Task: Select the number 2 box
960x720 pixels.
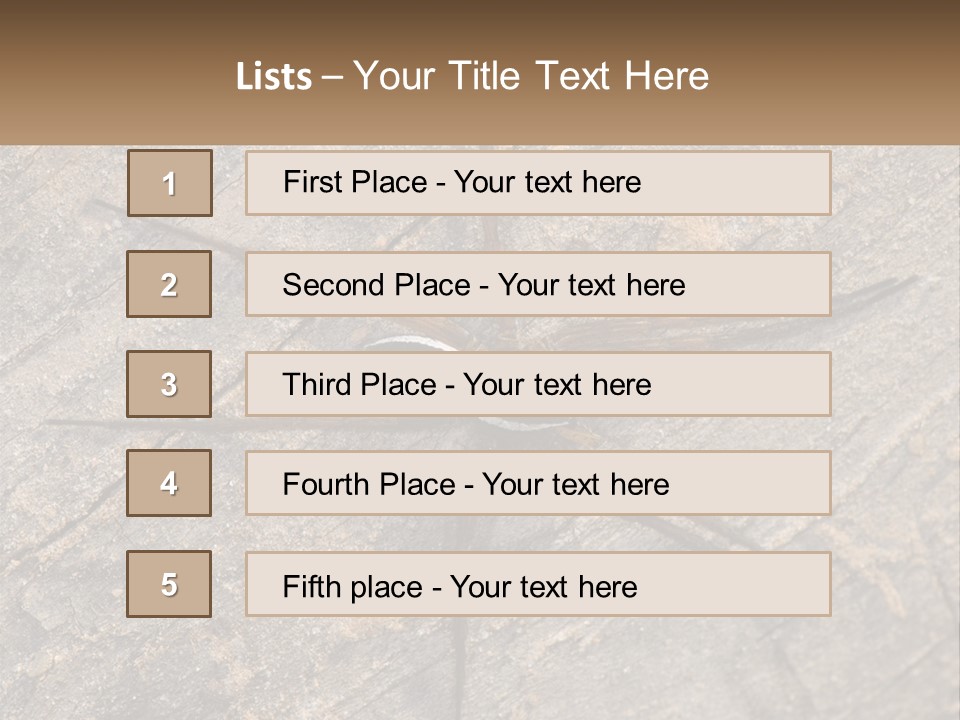Action: point(169,284)
